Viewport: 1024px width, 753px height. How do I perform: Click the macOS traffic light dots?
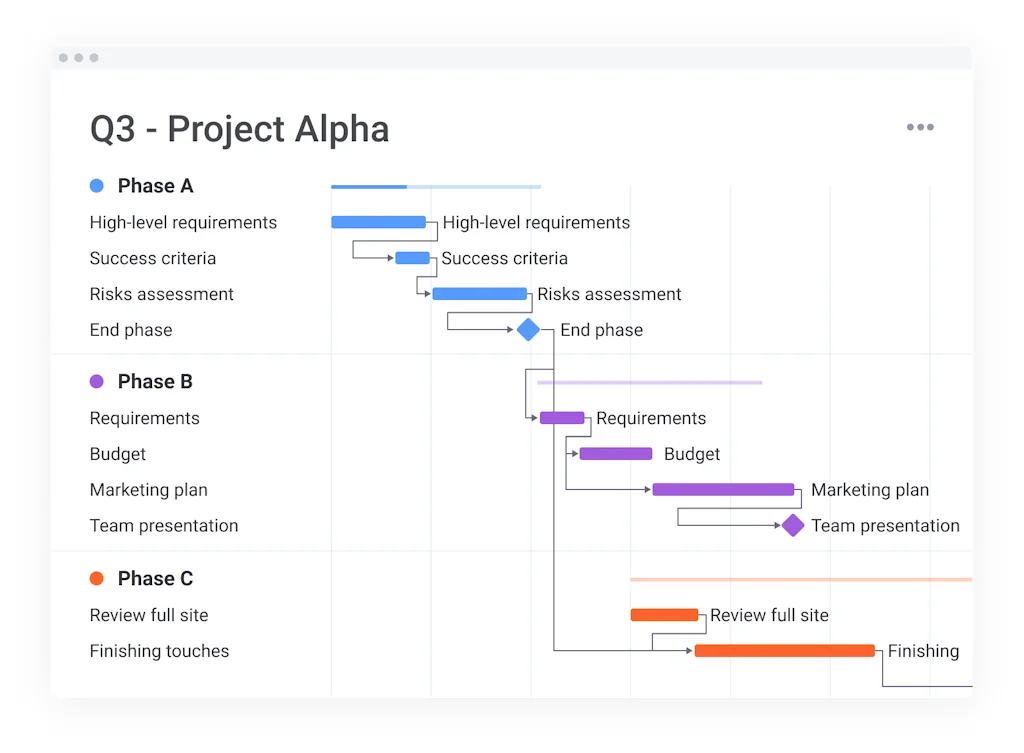point(78,57)
